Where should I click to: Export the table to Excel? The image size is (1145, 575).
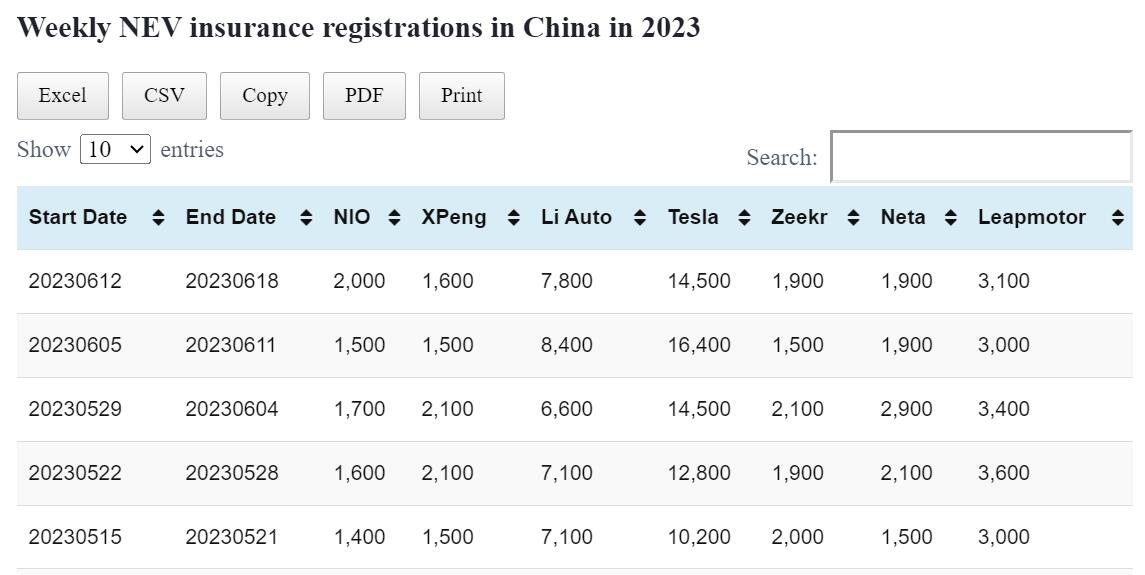(62, 96)
